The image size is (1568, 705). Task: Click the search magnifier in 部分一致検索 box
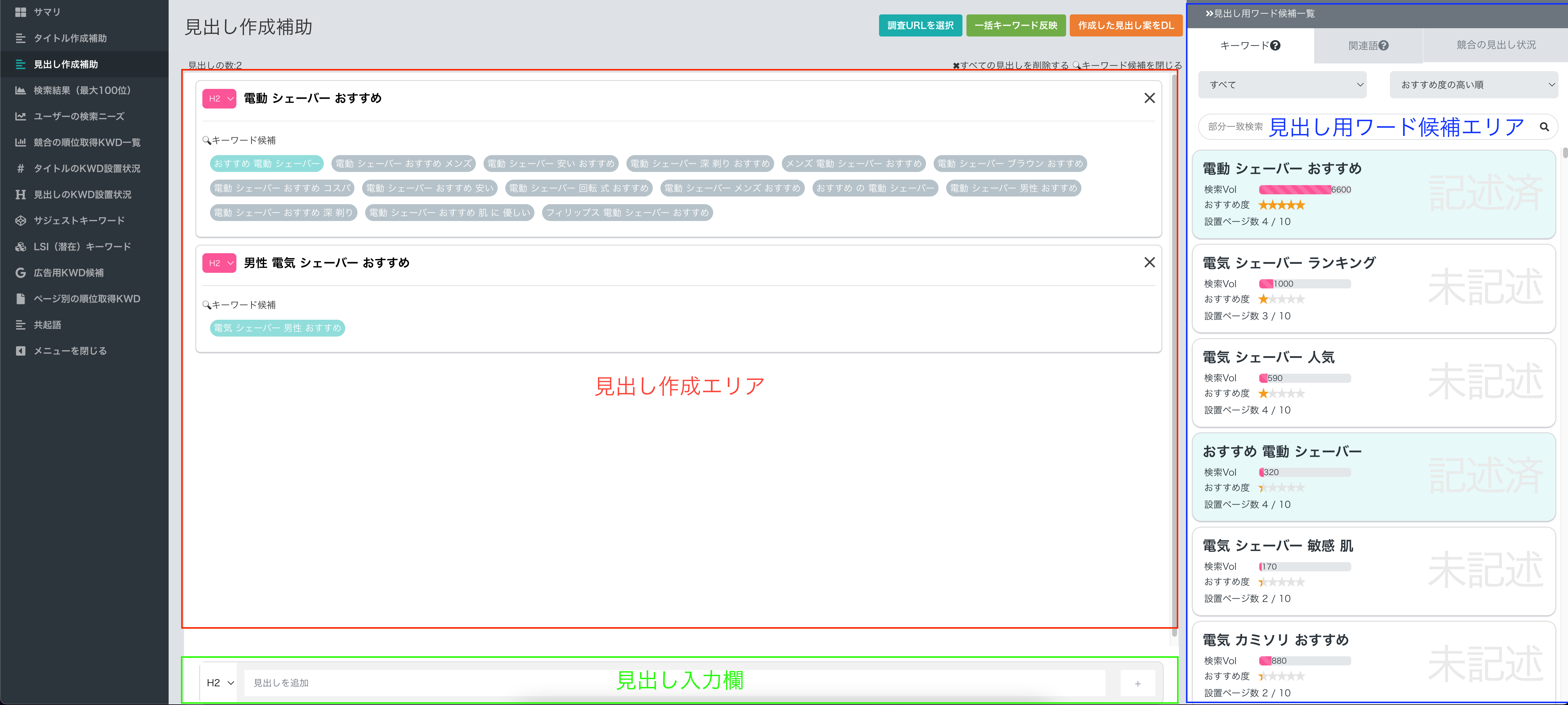1544,127
